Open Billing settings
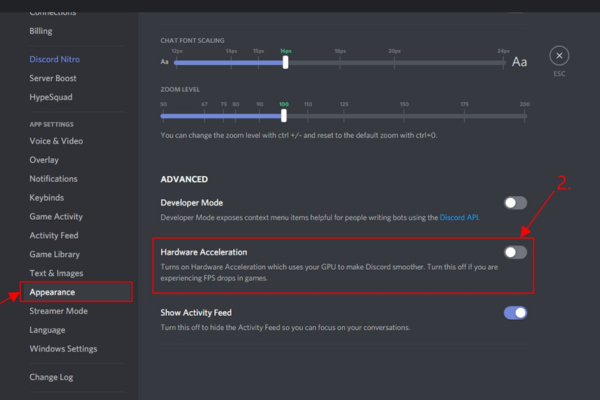 click(x=41, y=31)
